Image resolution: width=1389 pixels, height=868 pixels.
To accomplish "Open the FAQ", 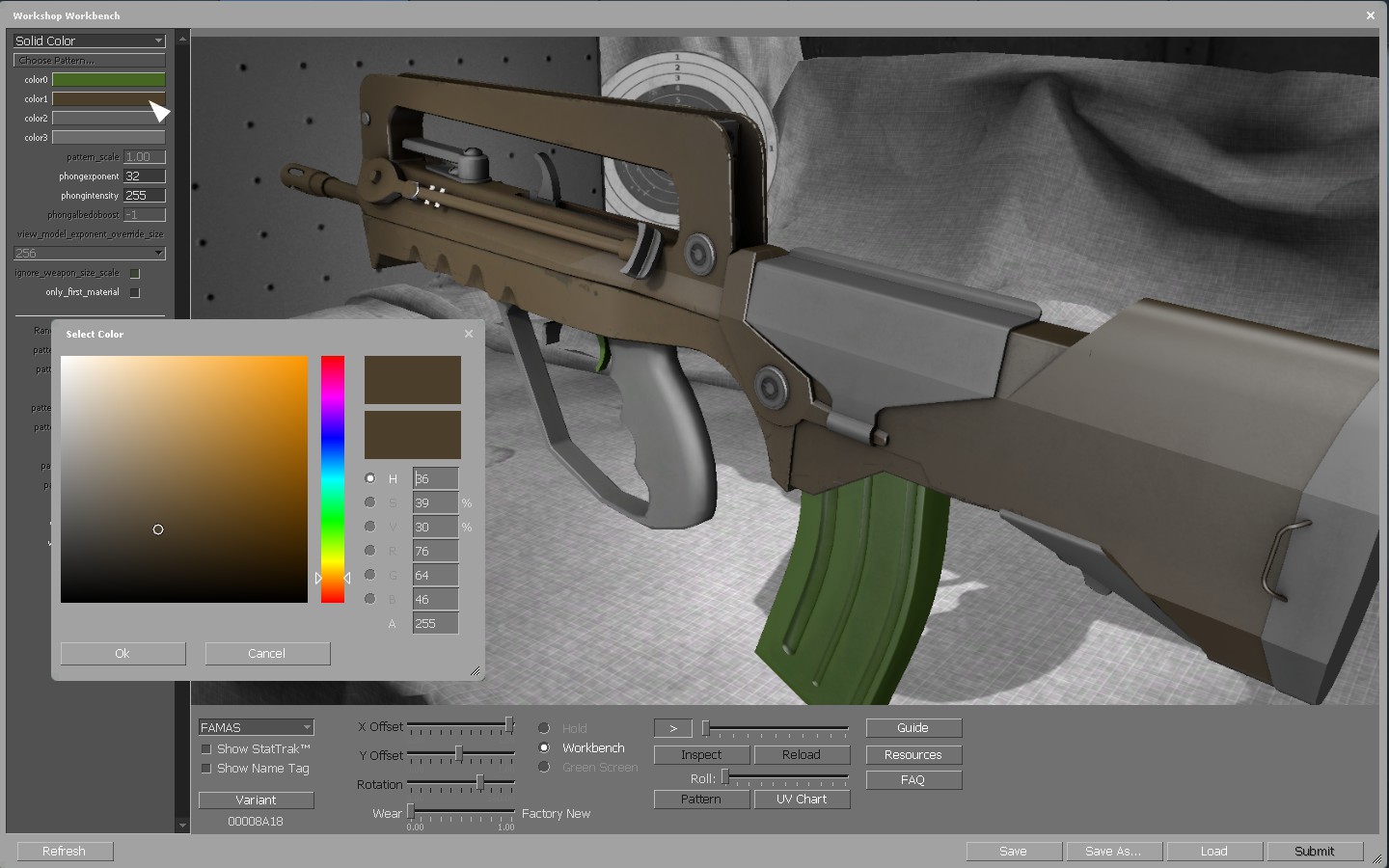I will [913, 780].
